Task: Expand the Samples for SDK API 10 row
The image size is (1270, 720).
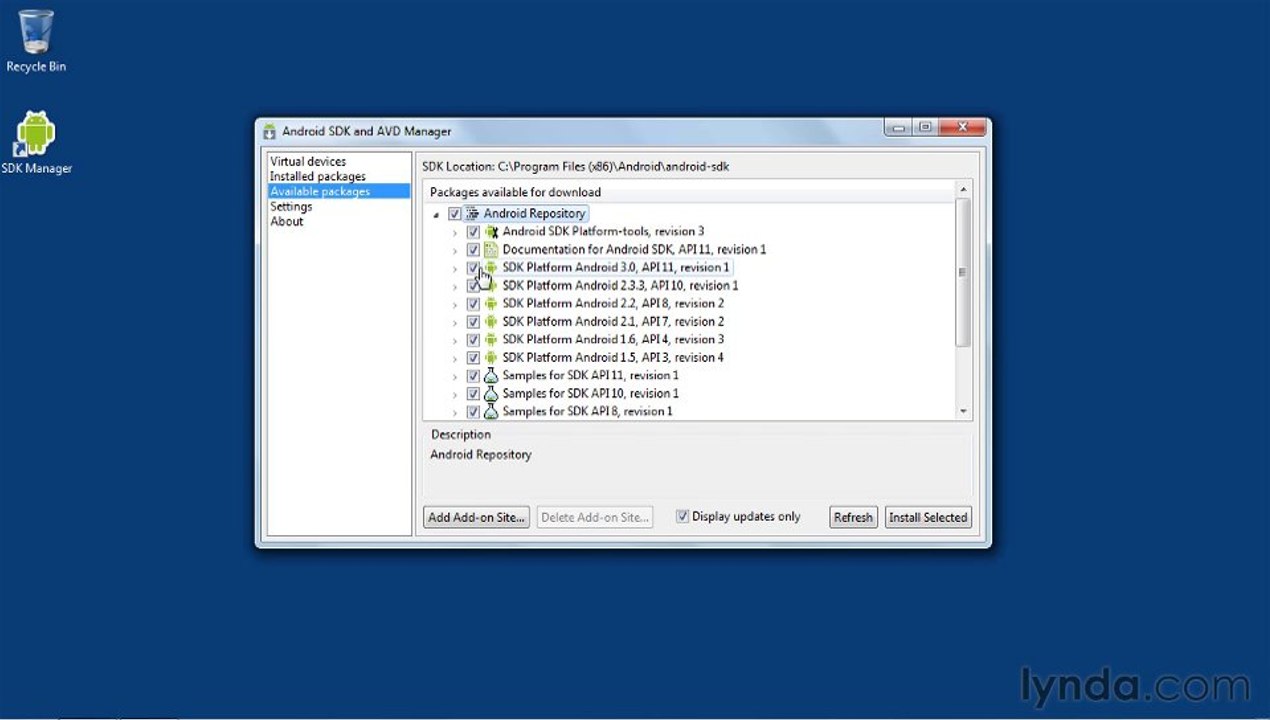Action: pyautogui.click(x=455, y=395)
